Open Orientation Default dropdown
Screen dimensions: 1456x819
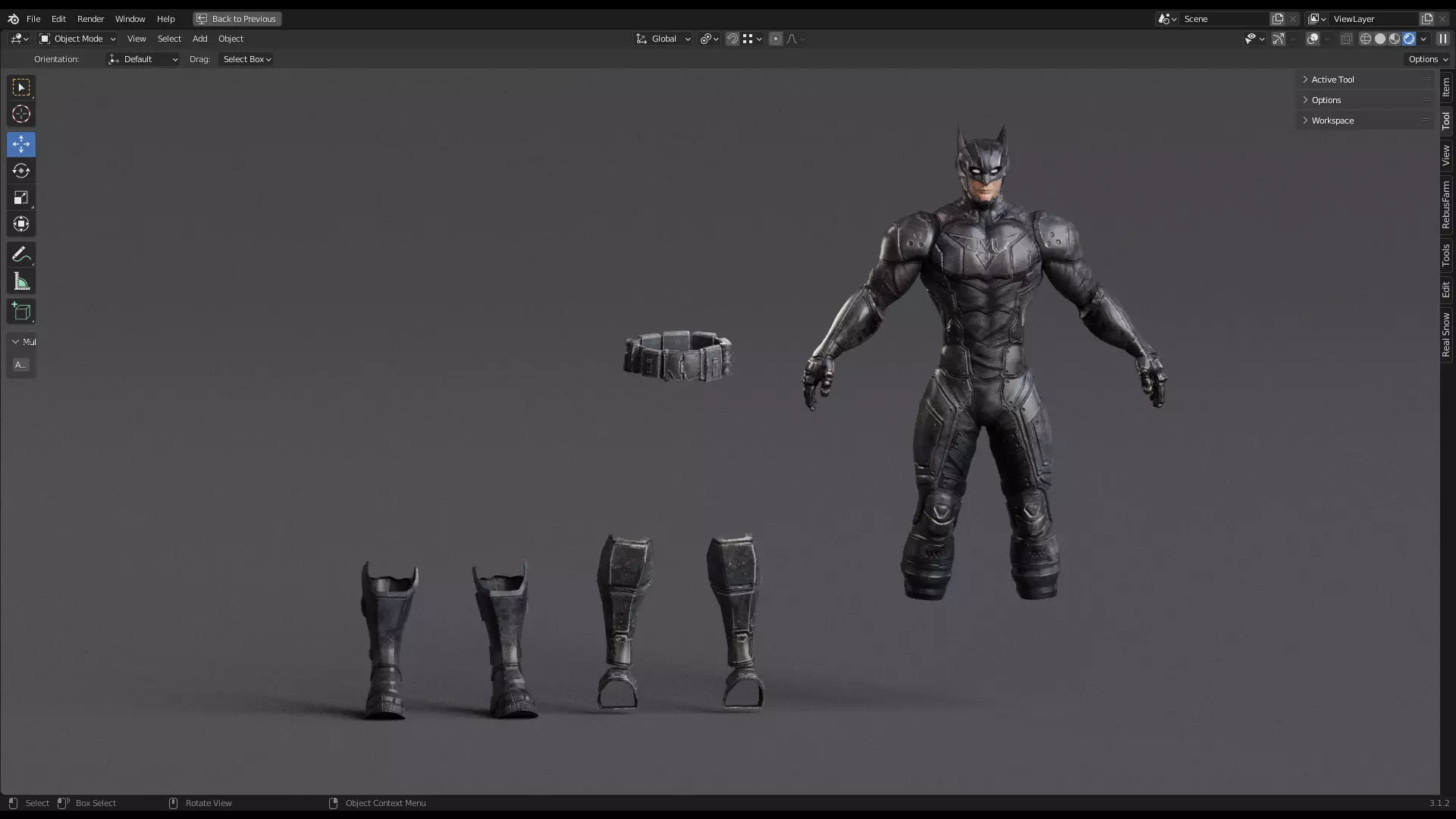tap(143, 59)
